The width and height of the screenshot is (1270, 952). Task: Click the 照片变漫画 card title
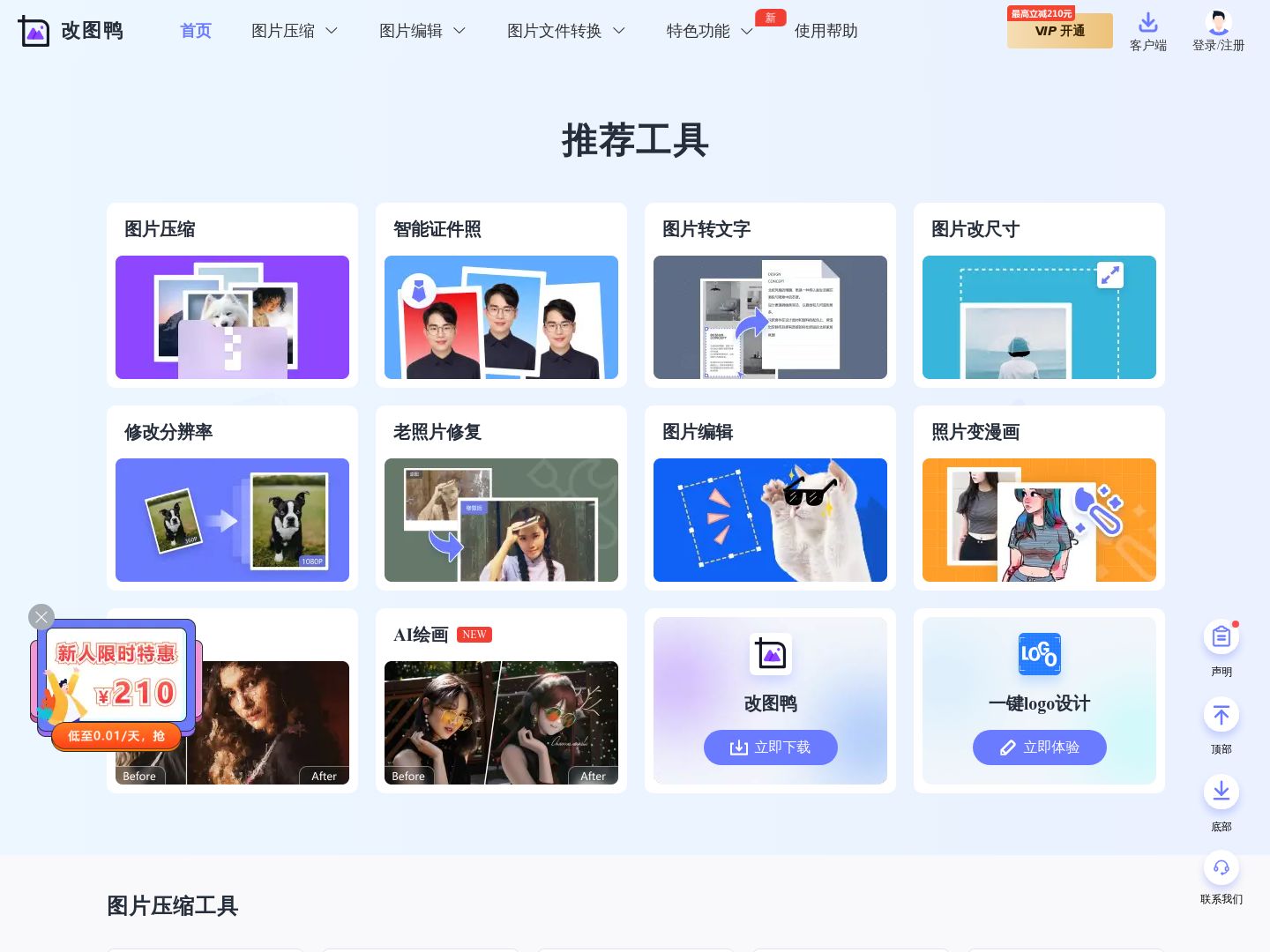[x=975, y=432]
